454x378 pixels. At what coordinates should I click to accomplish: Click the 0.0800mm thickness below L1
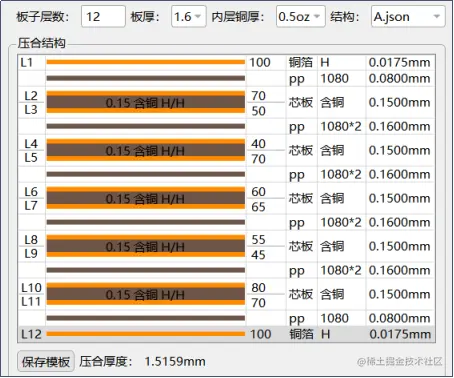click(x=399, y=79)
